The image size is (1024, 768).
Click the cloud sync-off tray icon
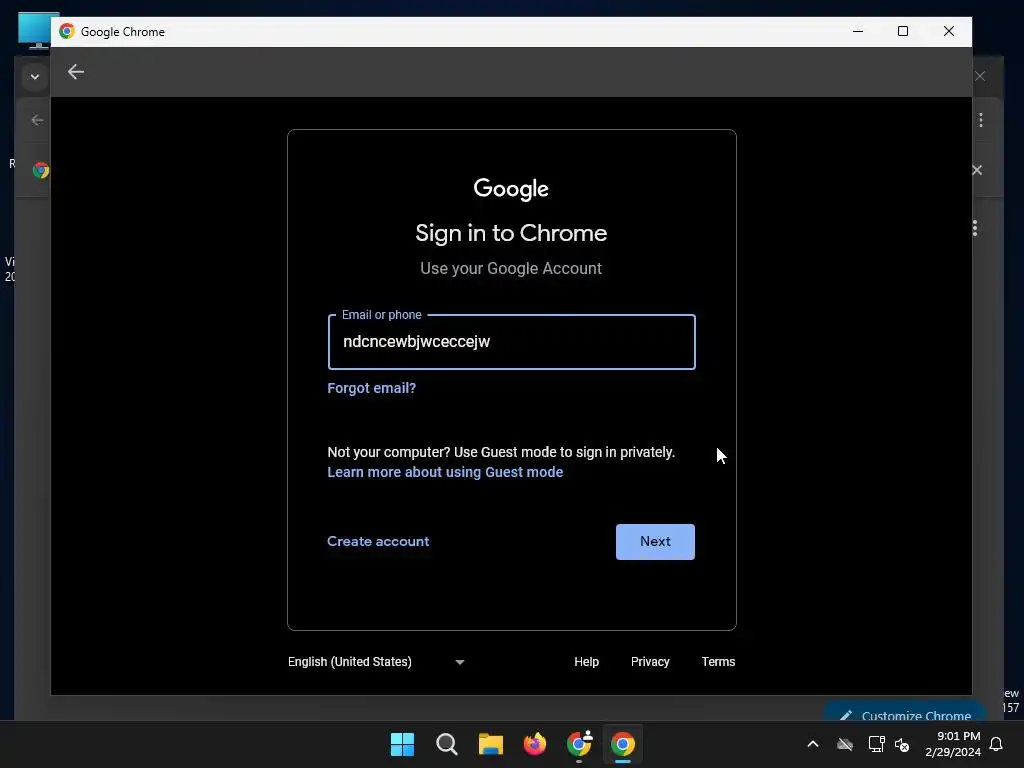[845, 744]
